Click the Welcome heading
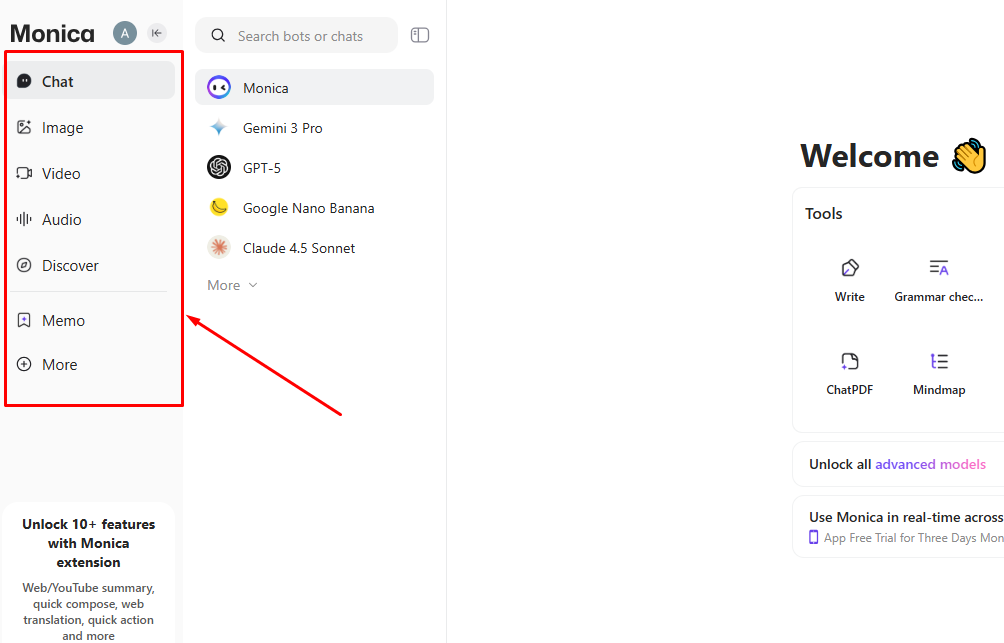Screen dimensions: 1004x643 870,156
